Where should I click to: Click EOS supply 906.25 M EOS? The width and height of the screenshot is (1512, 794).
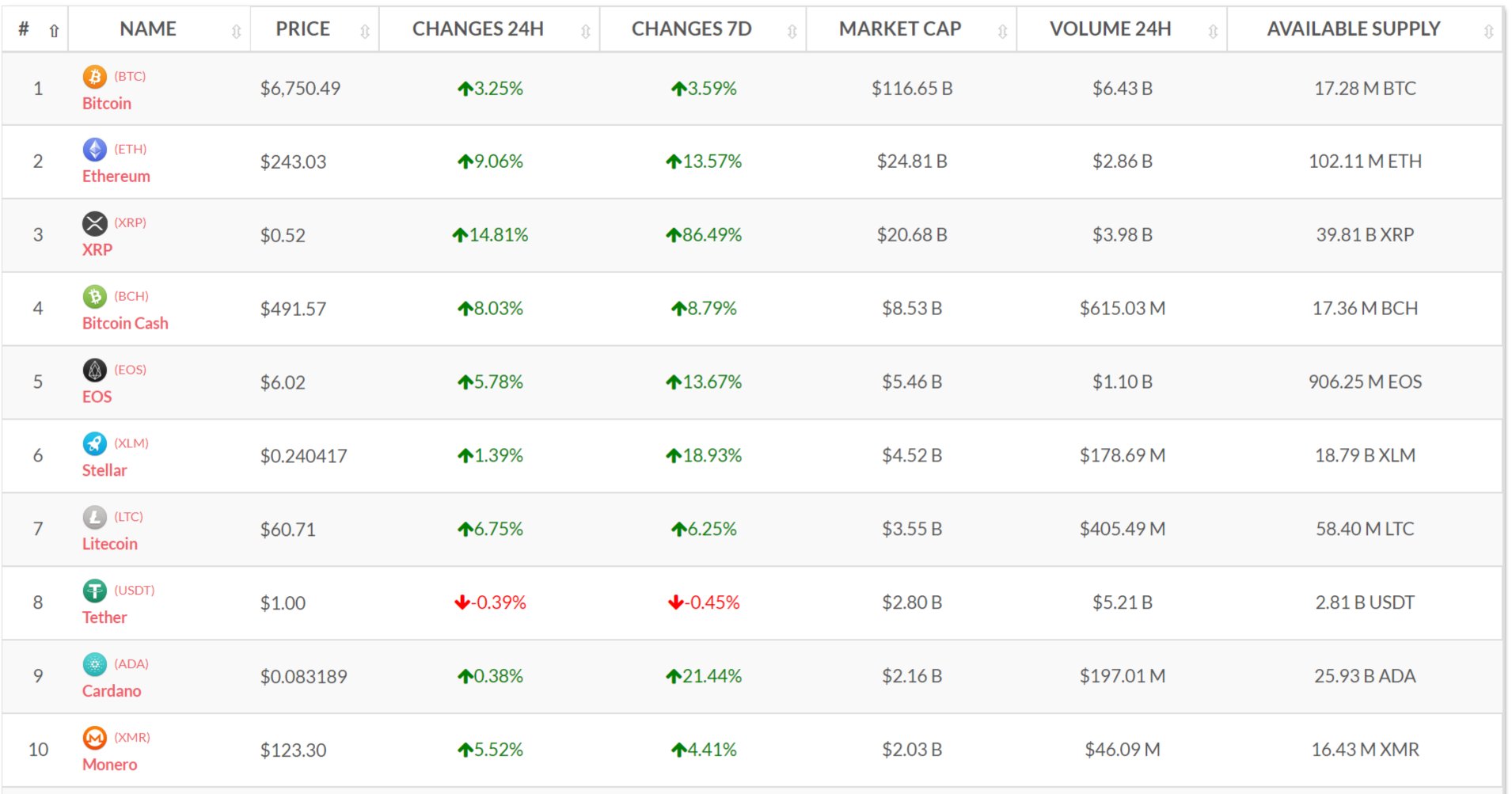point(1365,382)
